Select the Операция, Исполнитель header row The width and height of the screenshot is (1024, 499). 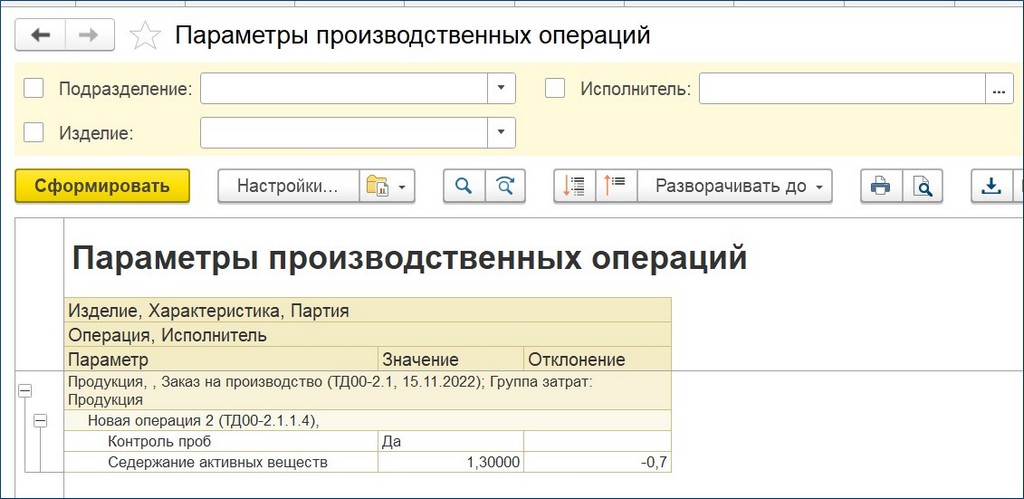[368, 336]
